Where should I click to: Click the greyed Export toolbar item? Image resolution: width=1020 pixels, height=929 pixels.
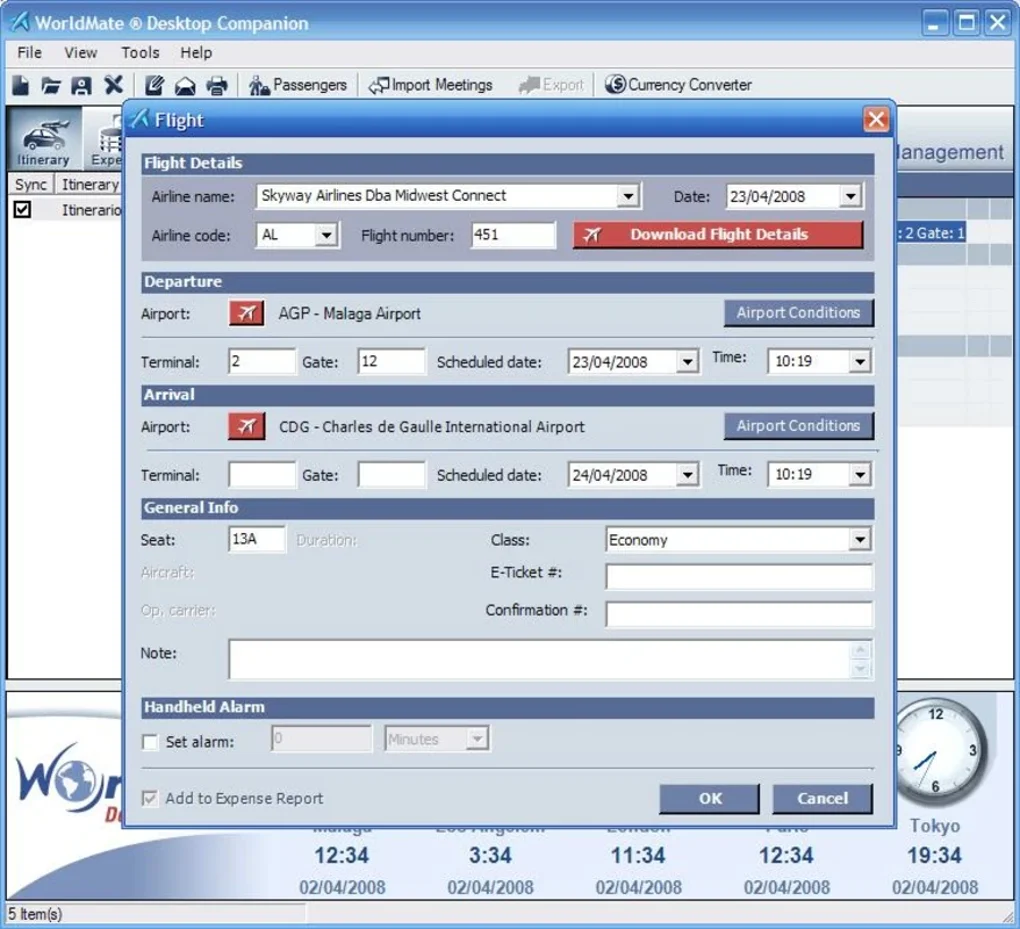[552, 85]
